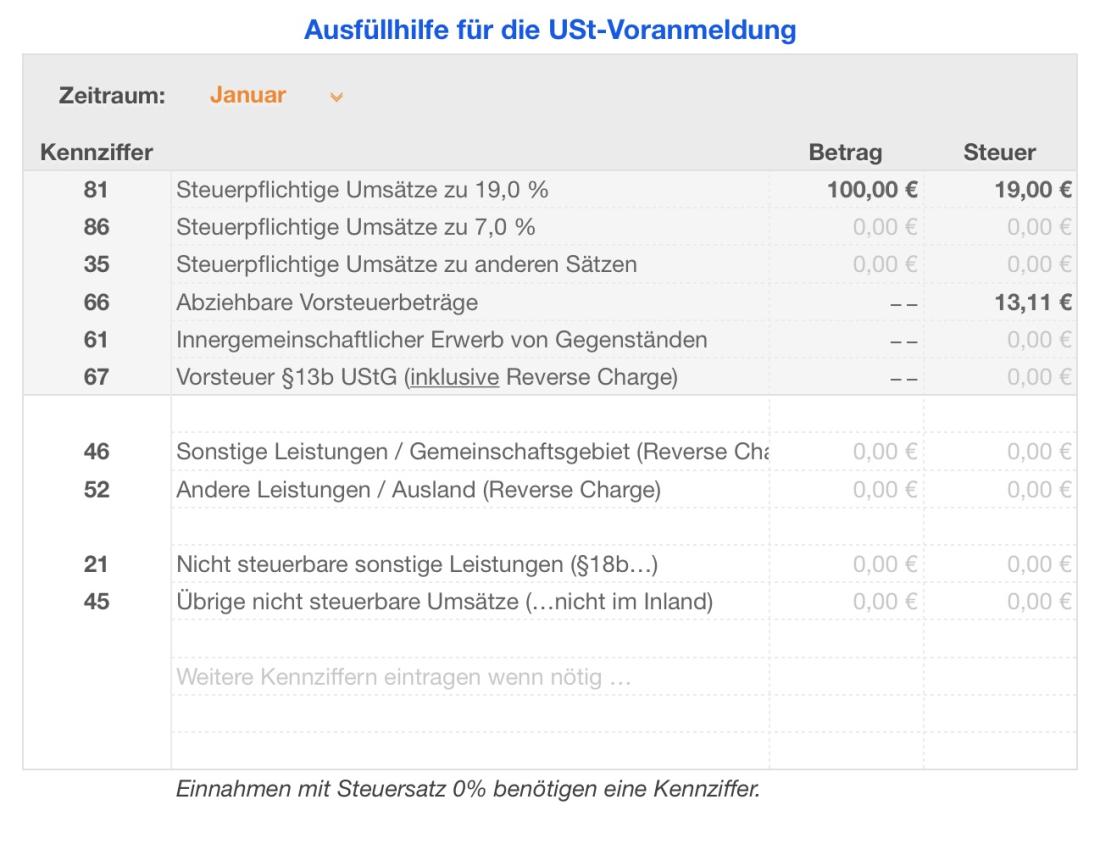
Task: Select the Innergemeinschaftlicher Erwerb row
Action: [x=400, y=338]
